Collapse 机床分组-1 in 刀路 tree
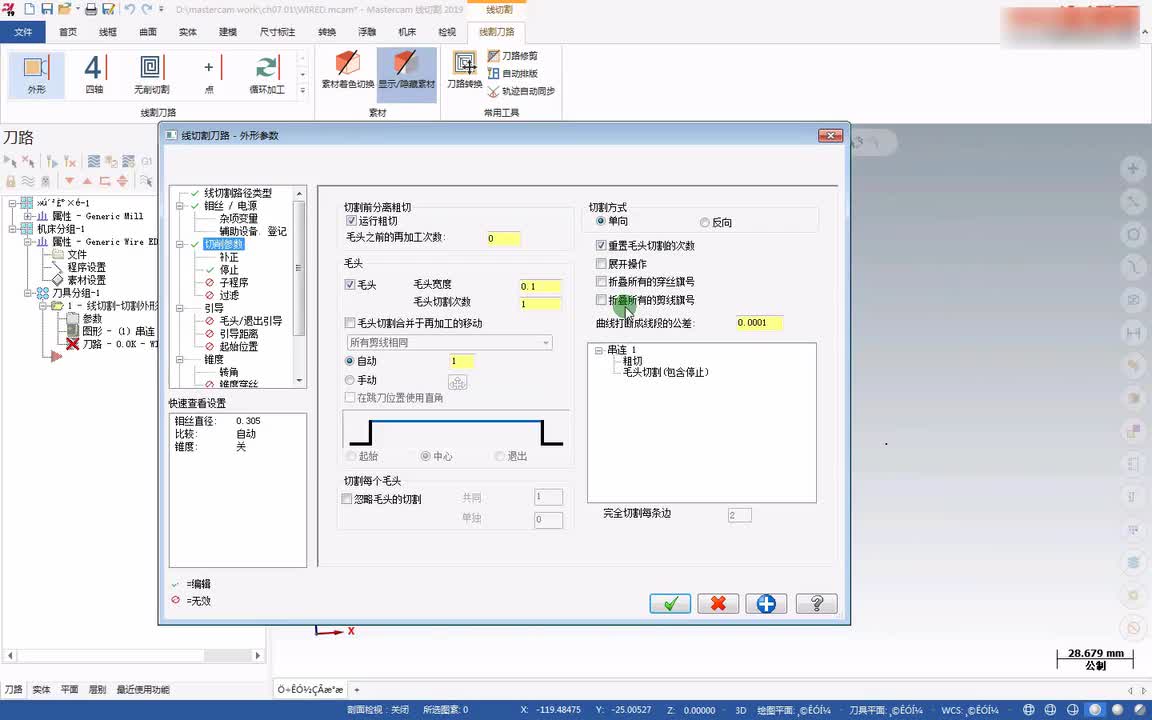Viewport: 1152px width, 720px height. [x=12, y=229]
